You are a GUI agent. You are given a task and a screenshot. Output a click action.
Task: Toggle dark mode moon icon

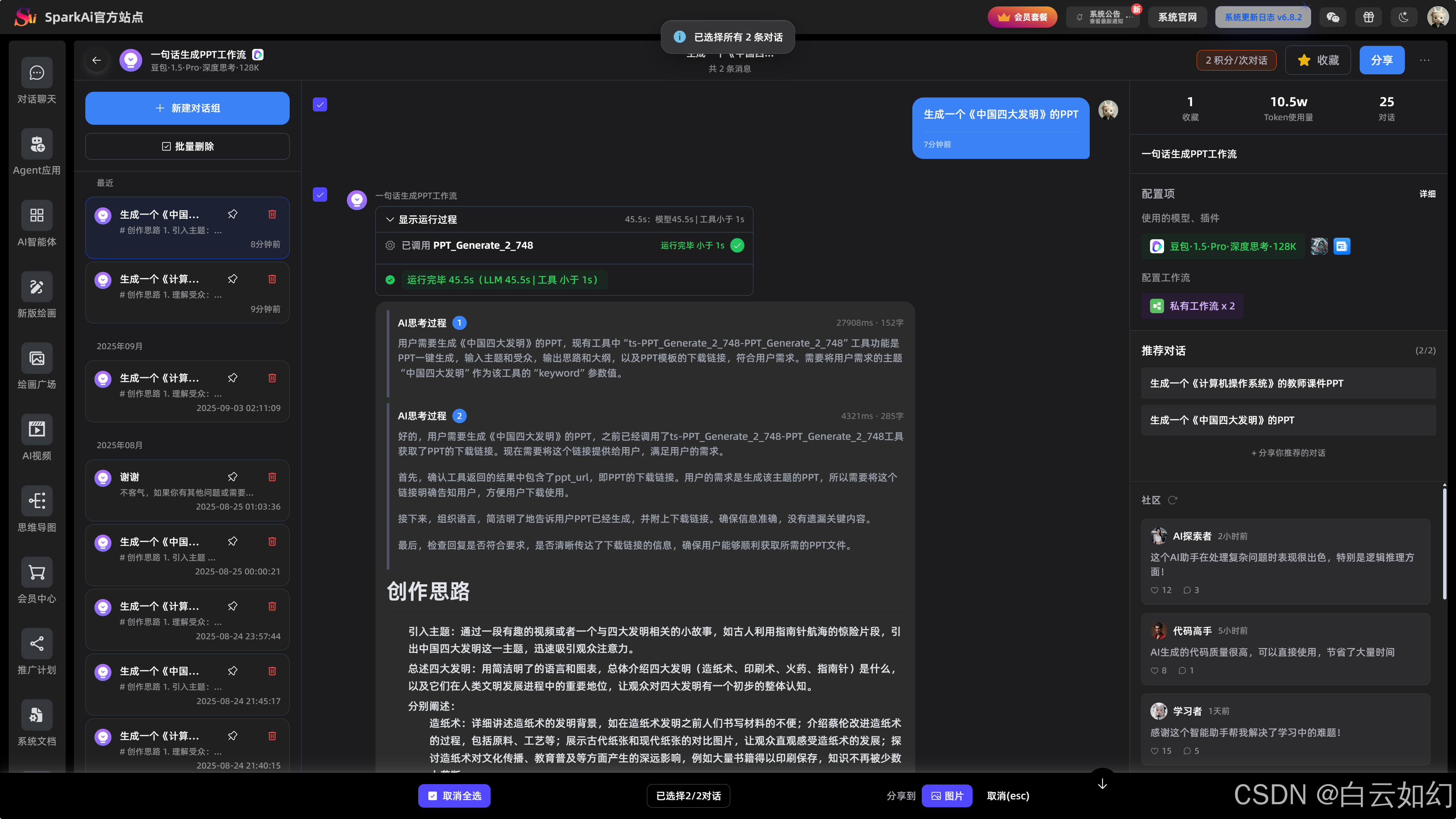tap(1403, 17)
